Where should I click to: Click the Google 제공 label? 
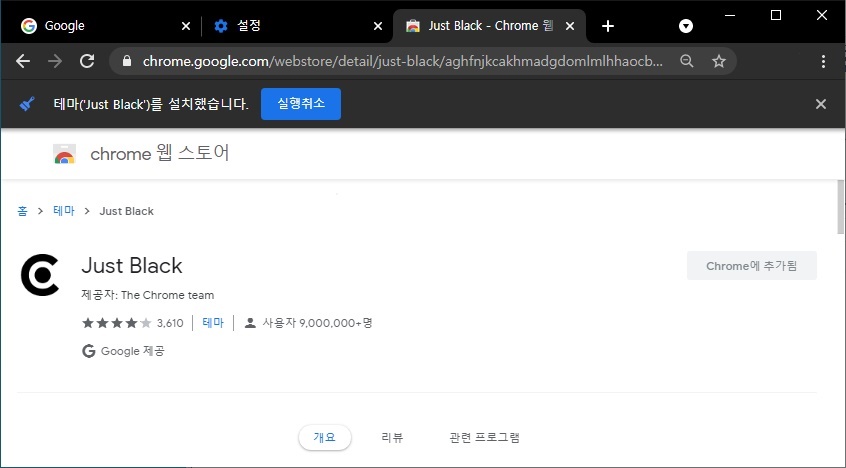[x=133, y=351]
